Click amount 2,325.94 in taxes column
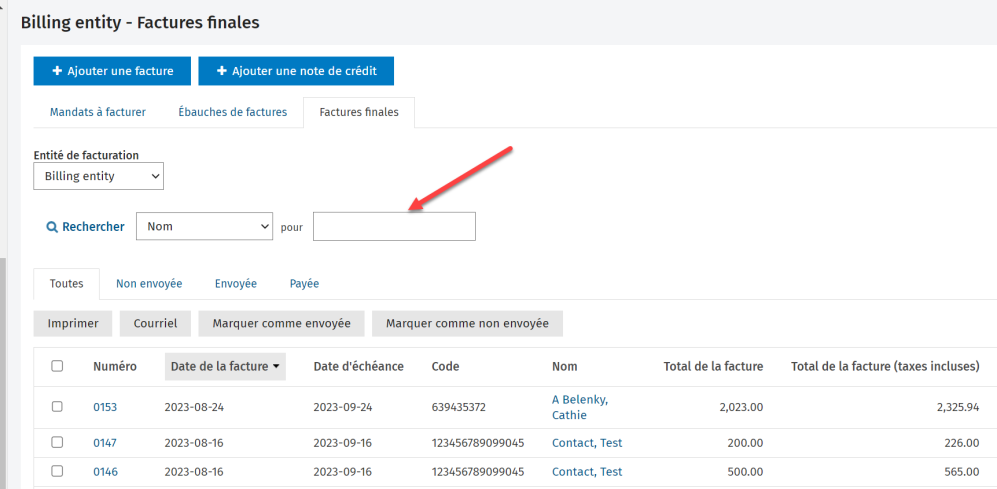 click(958, 407)
